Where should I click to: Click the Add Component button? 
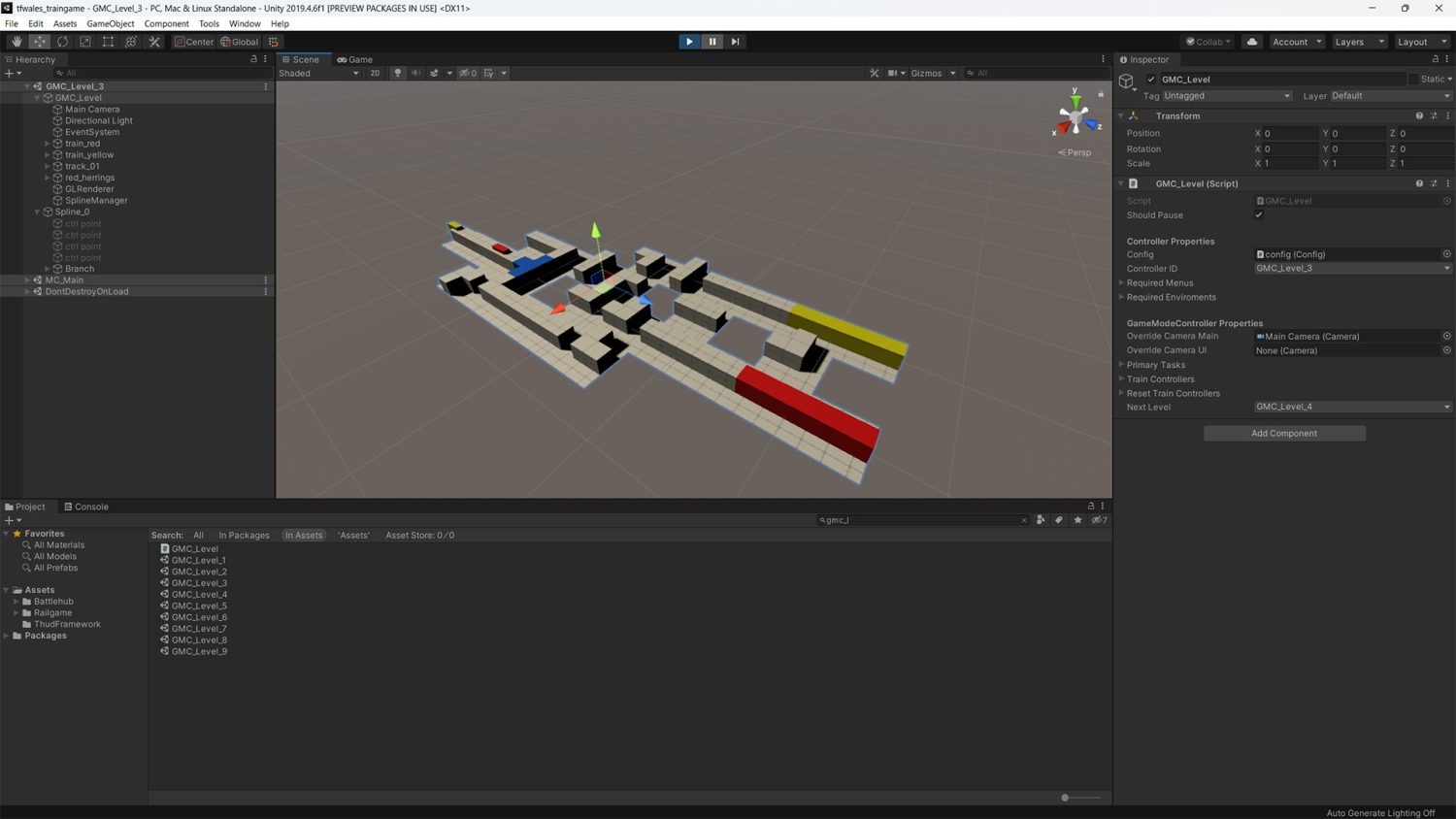tap(1284, 434)
